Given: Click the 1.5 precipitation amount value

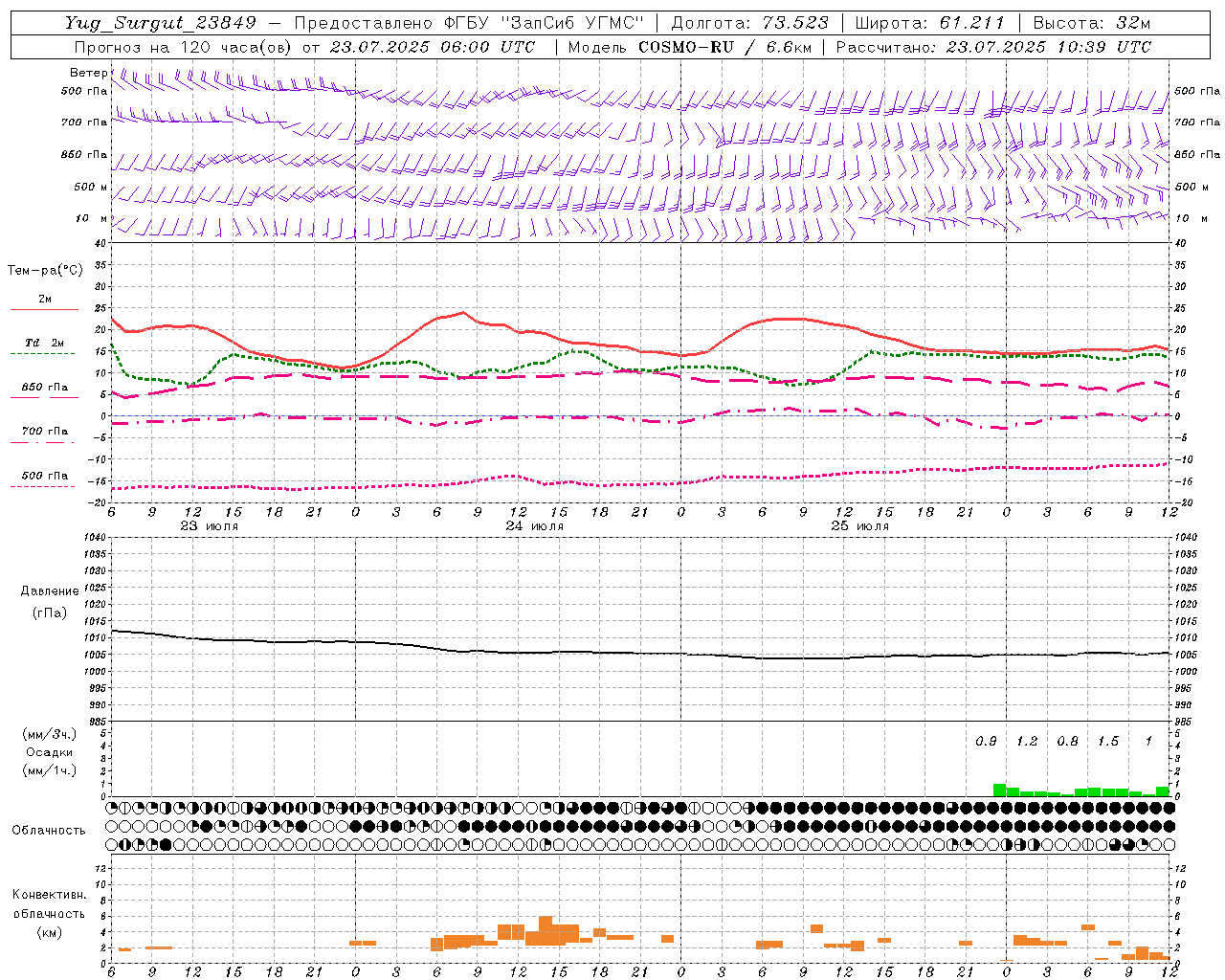Looking at the screenshot, I should point(1108,742).
